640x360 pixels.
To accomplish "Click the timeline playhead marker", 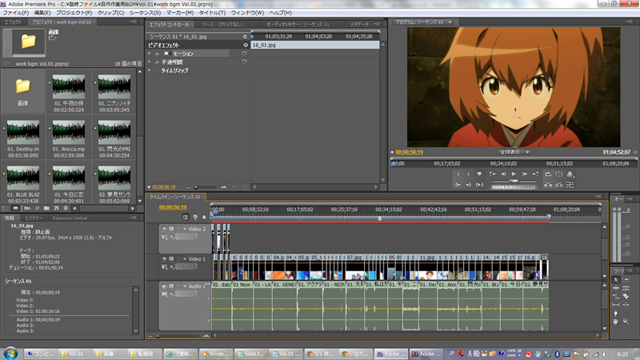I will [215, 213].
